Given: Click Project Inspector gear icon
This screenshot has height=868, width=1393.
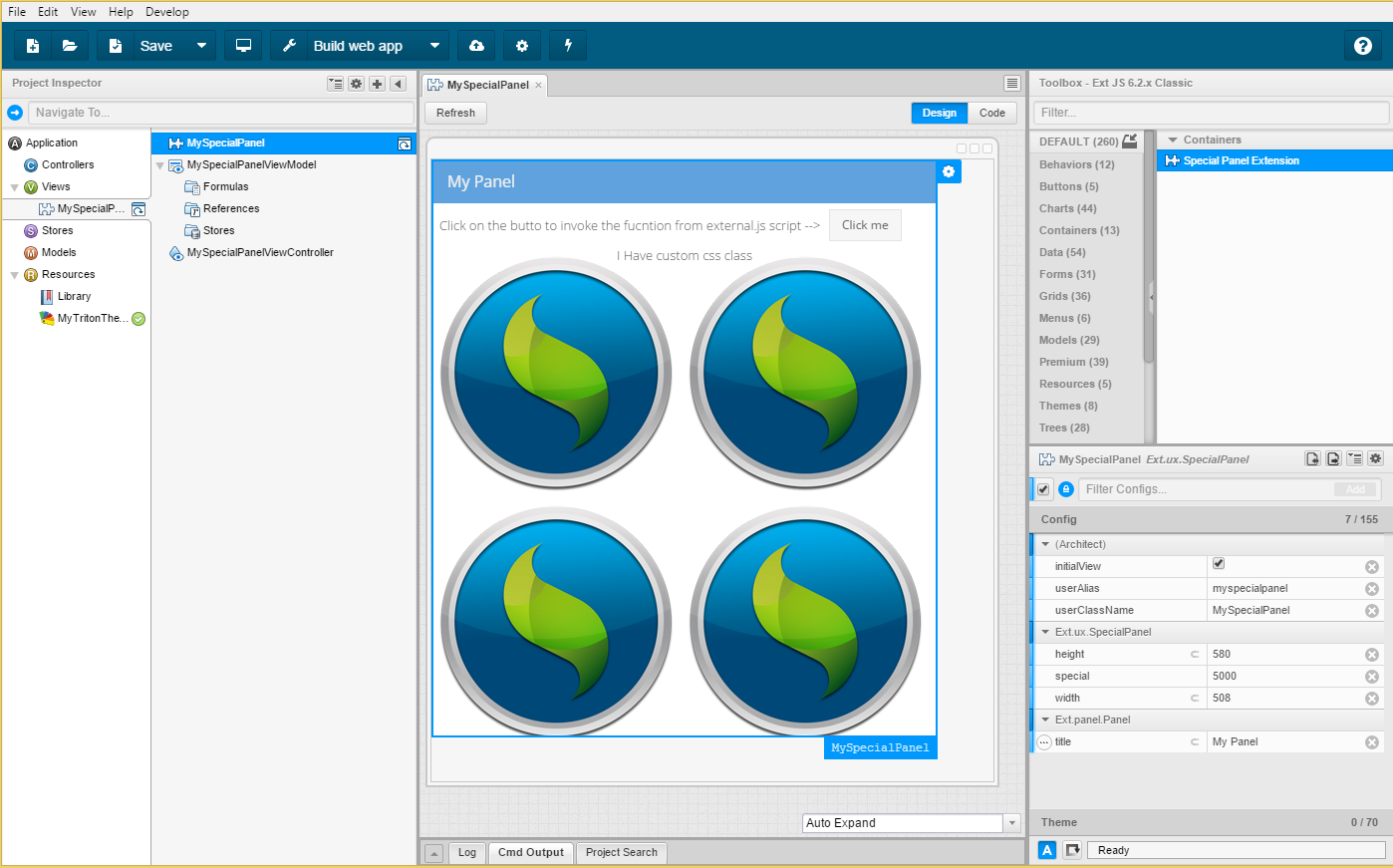Looking at the screenshot, I should coord(356,84).
